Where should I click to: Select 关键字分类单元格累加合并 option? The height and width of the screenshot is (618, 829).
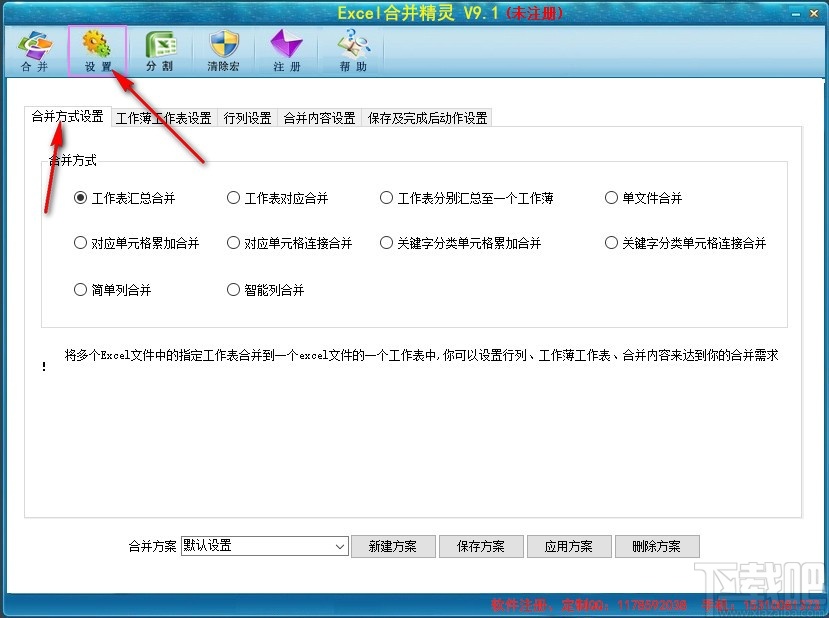[x=460, y=243]
